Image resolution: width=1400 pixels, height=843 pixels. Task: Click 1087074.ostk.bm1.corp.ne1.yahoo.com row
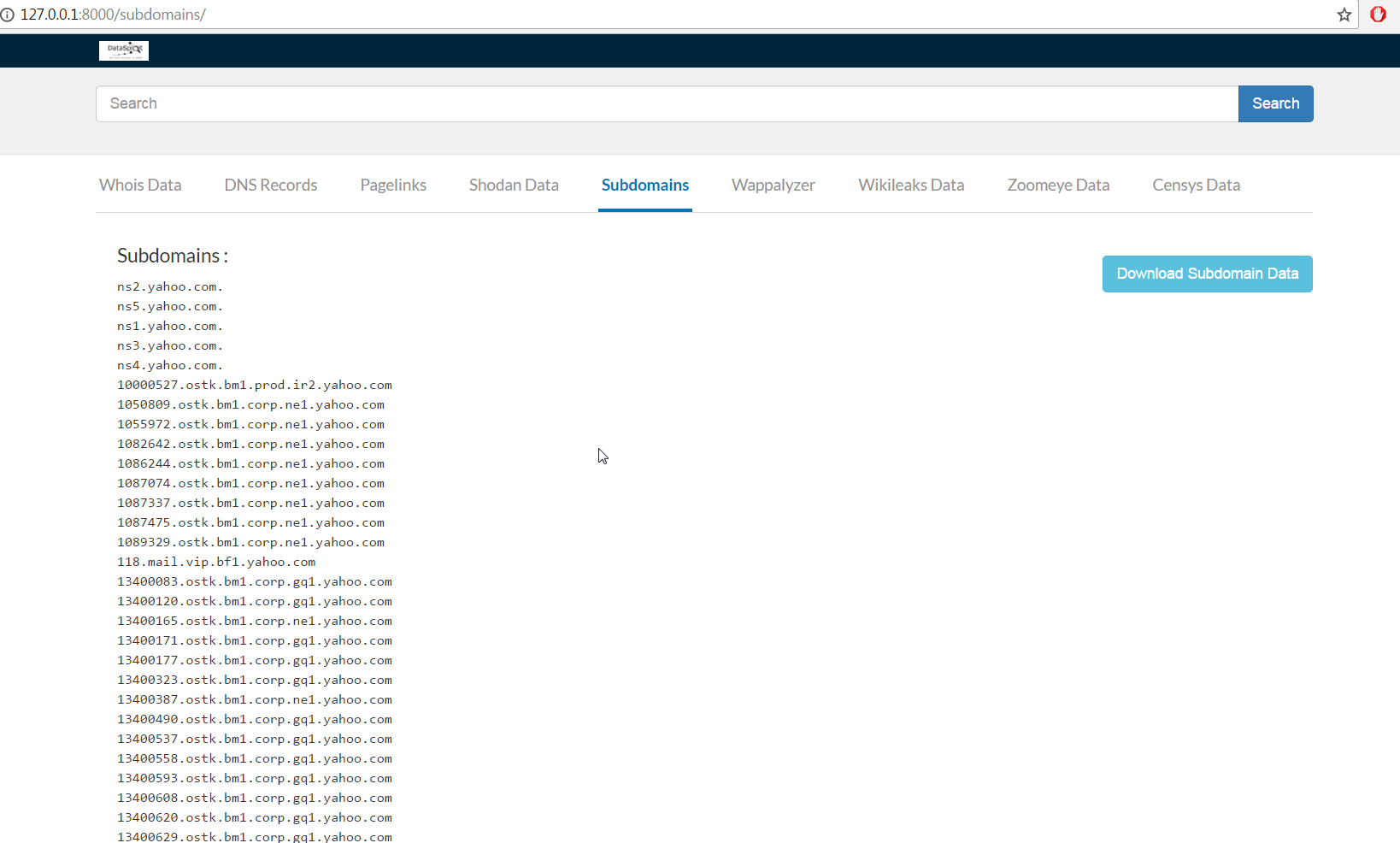251,483
